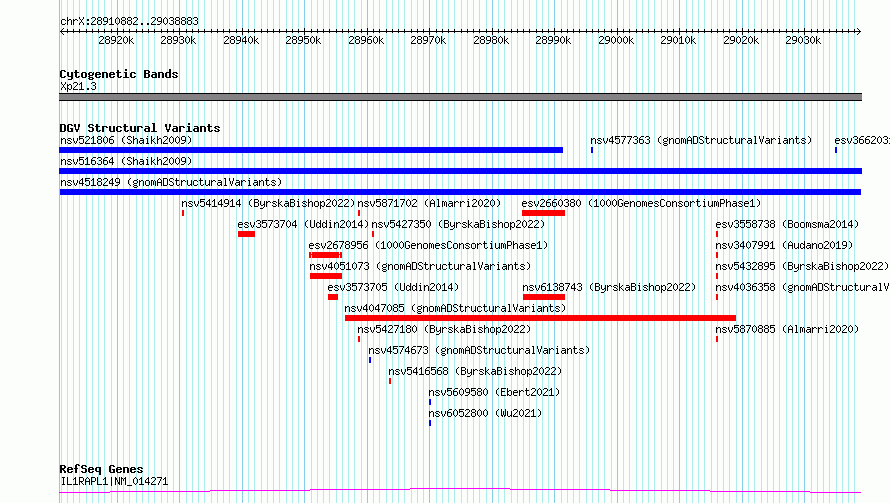Click the 29000k ruler tick label

tap(616, 40)
